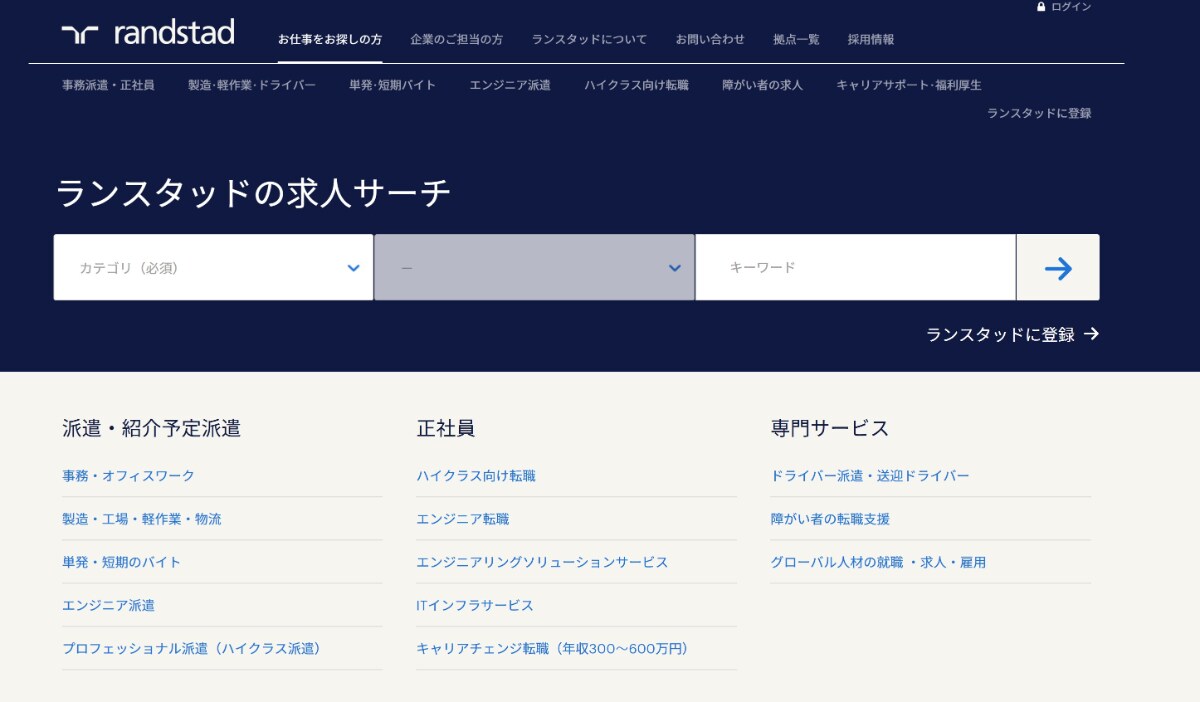Open the ドライバー派遣・送迎ドライバー link
Screen dimensions: 1200x702
coord(870,476)
